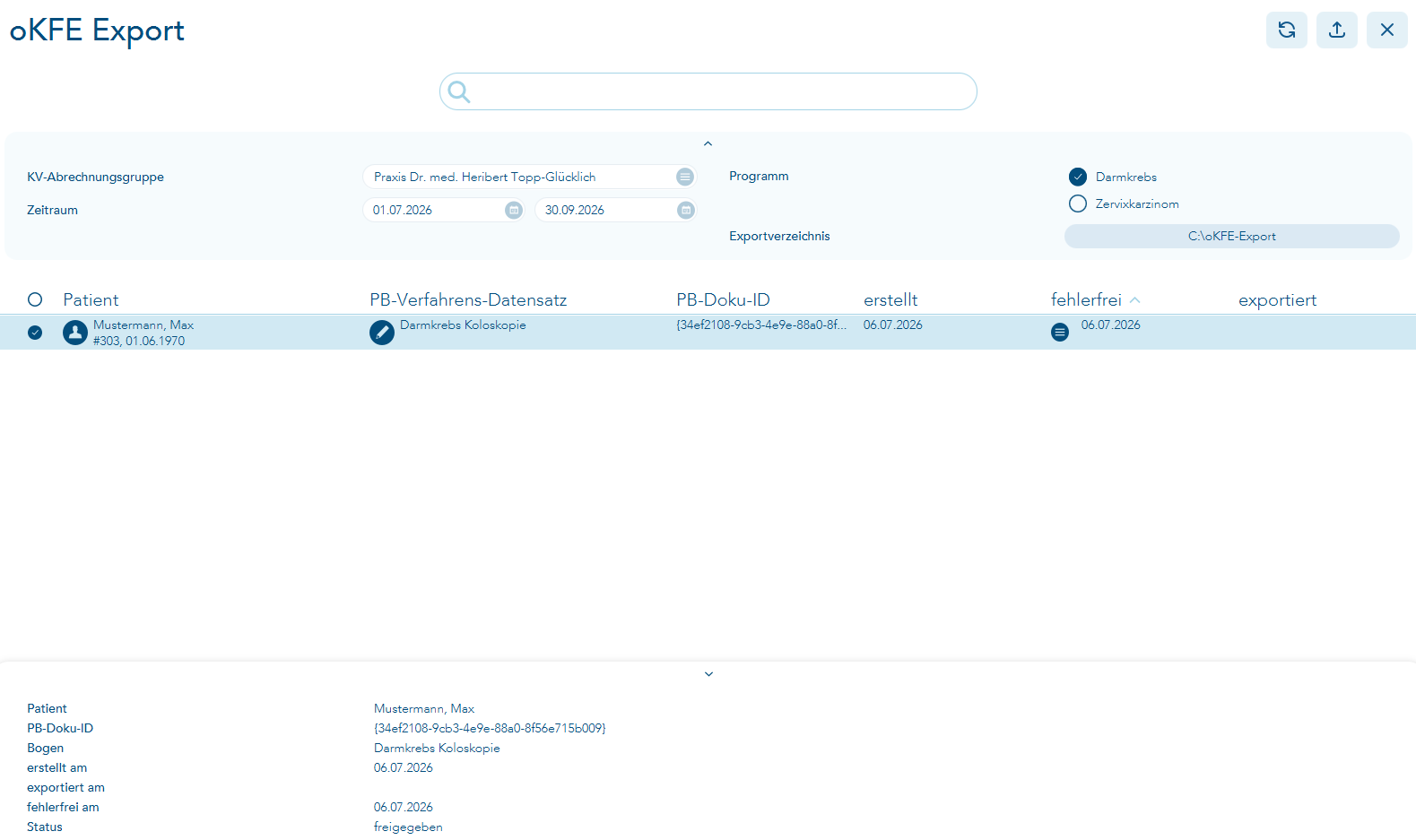This screenshot has height=840, width=1416.
Task: Sort by exportiert column header
Action: click(x=1277, y=299)
